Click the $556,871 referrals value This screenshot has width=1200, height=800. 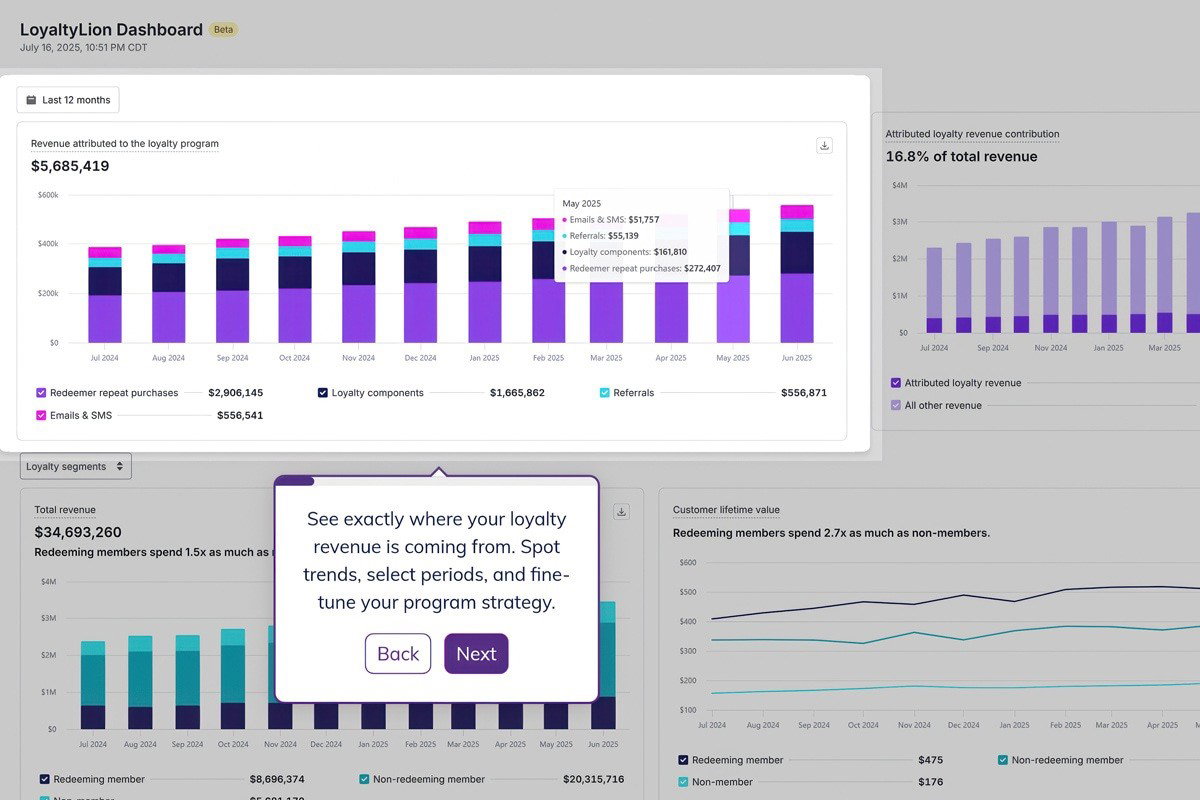(x=804, y=393)
